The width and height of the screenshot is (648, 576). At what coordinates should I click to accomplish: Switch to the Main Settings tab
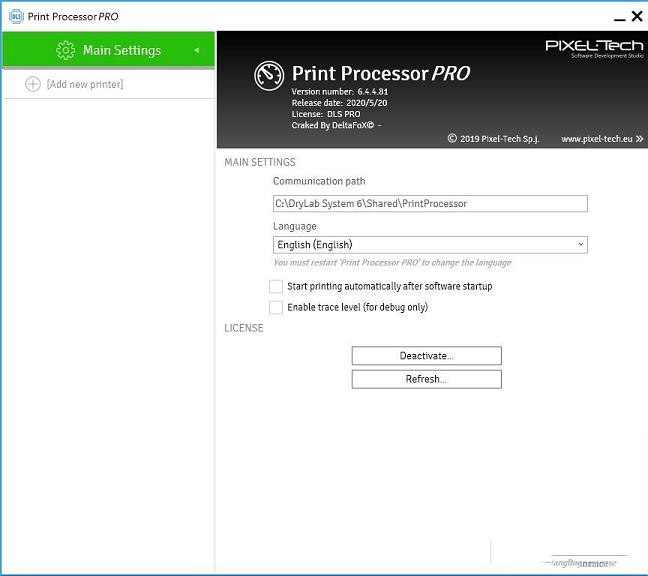pyautogui.click(x=121, y=50)
